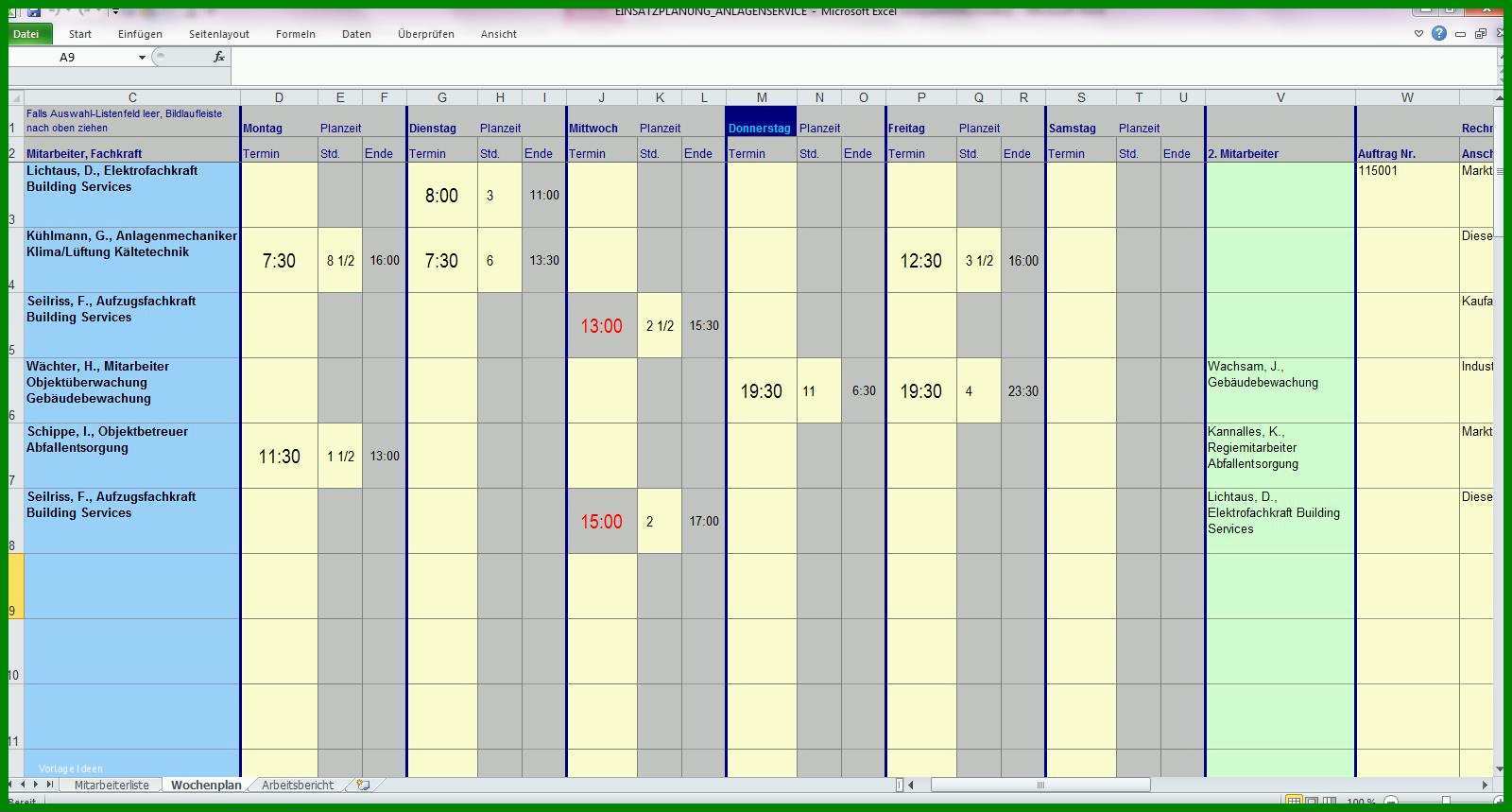Open Excel Help question mark icon
Screen dimensions: 1512x812
[1439, 34]
